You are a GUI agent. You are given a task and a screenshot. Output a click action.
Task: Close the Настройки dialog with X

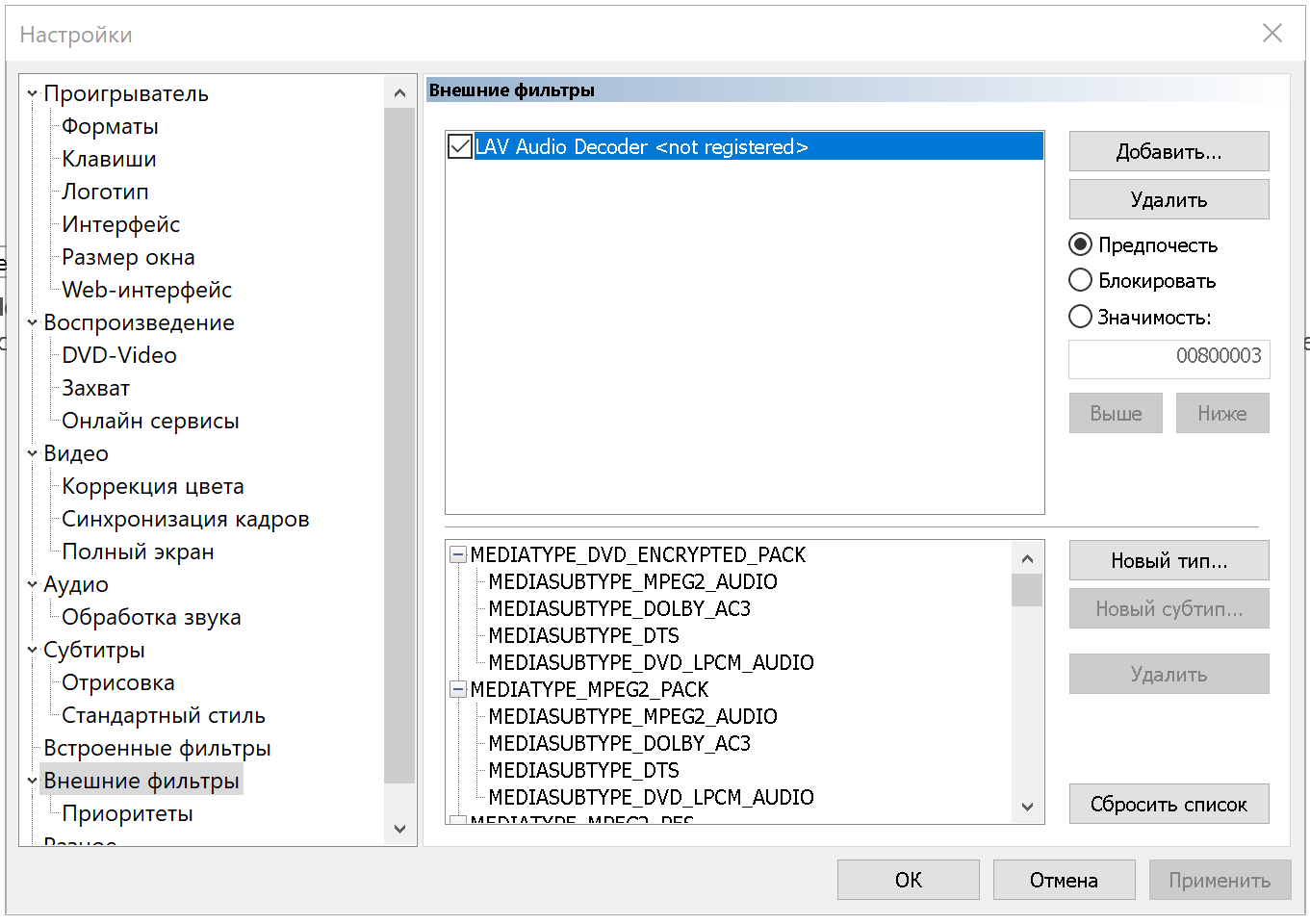point(1271,34)
